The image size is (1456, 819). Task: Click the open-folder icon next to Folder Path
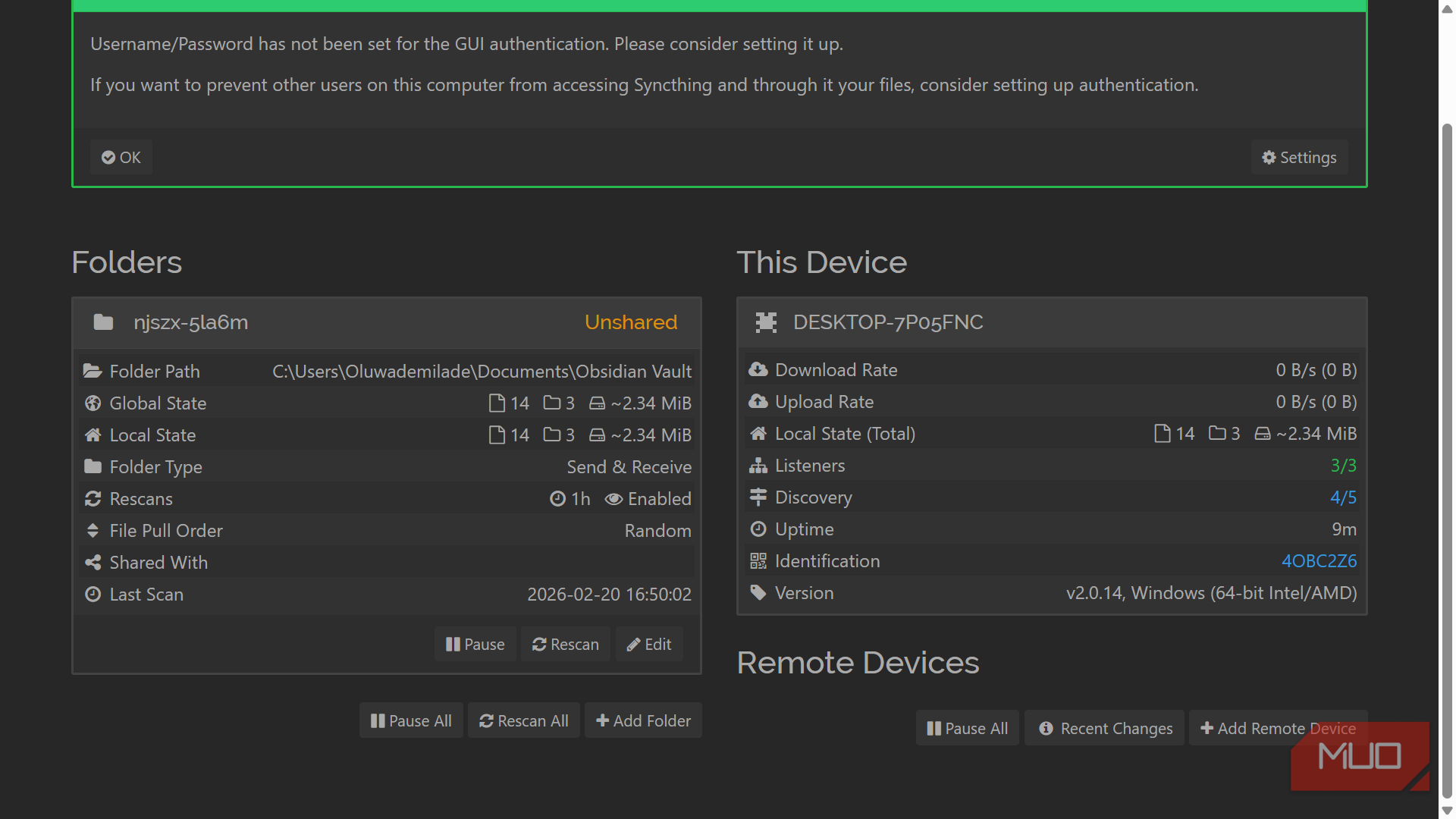point(93,371)
